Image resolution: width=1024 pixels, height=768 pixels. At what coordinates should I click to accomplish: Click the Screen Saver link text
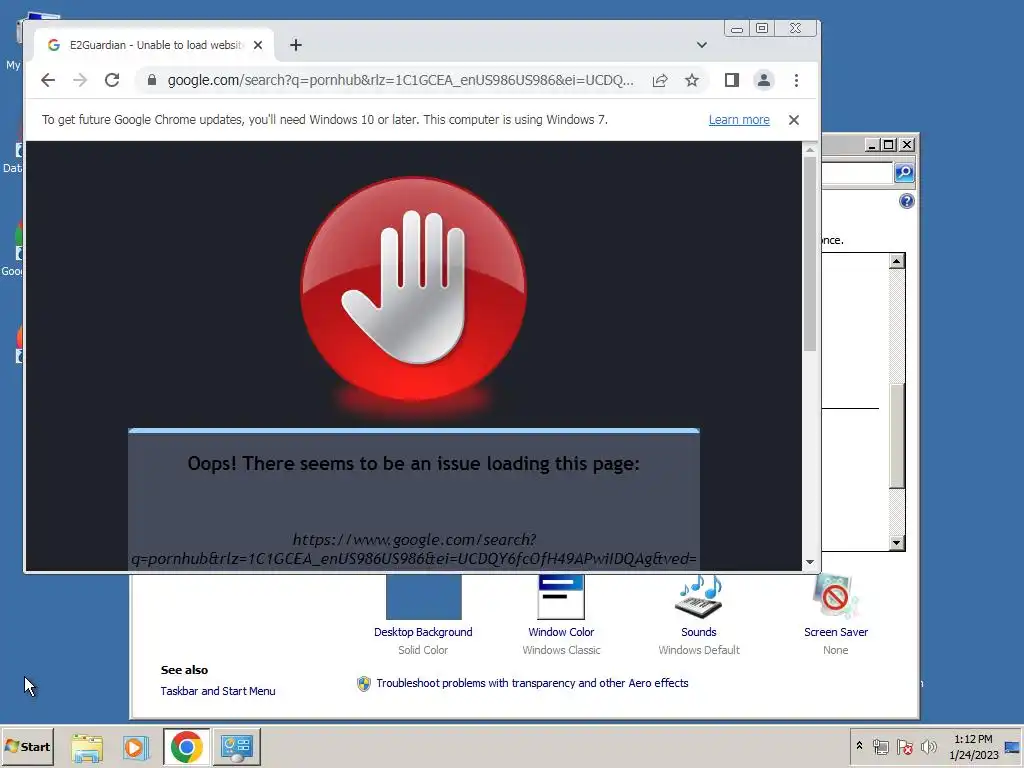(x=836, y=632)
